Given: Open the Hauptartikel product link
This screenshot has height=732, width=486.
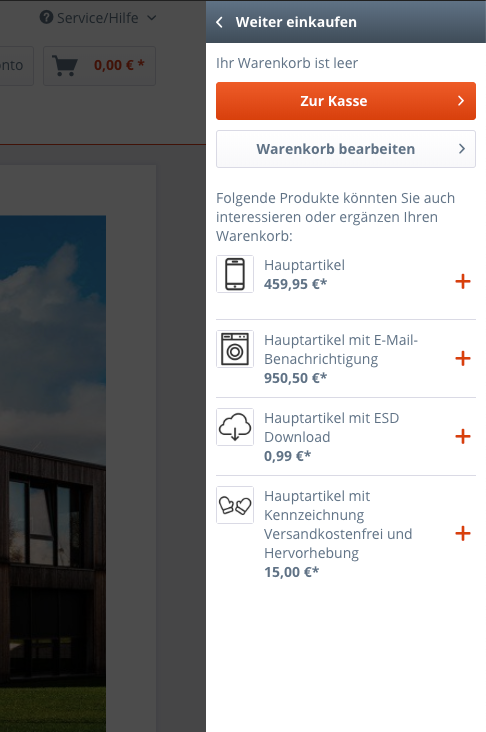Looking at the screenshot, I should 304,265.
